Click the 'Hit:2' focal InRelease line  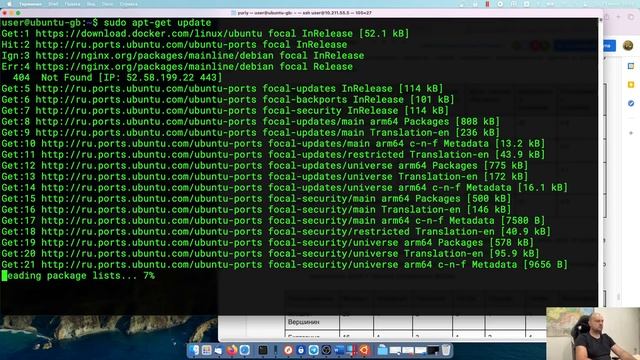tap(174, 45)
